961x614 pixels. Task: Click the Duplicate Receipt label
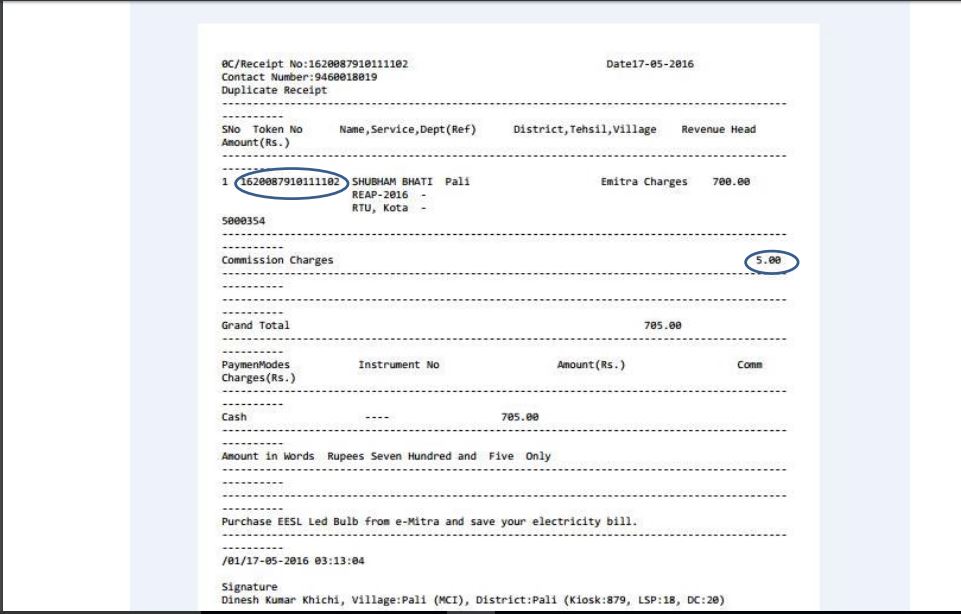(273, 90)
